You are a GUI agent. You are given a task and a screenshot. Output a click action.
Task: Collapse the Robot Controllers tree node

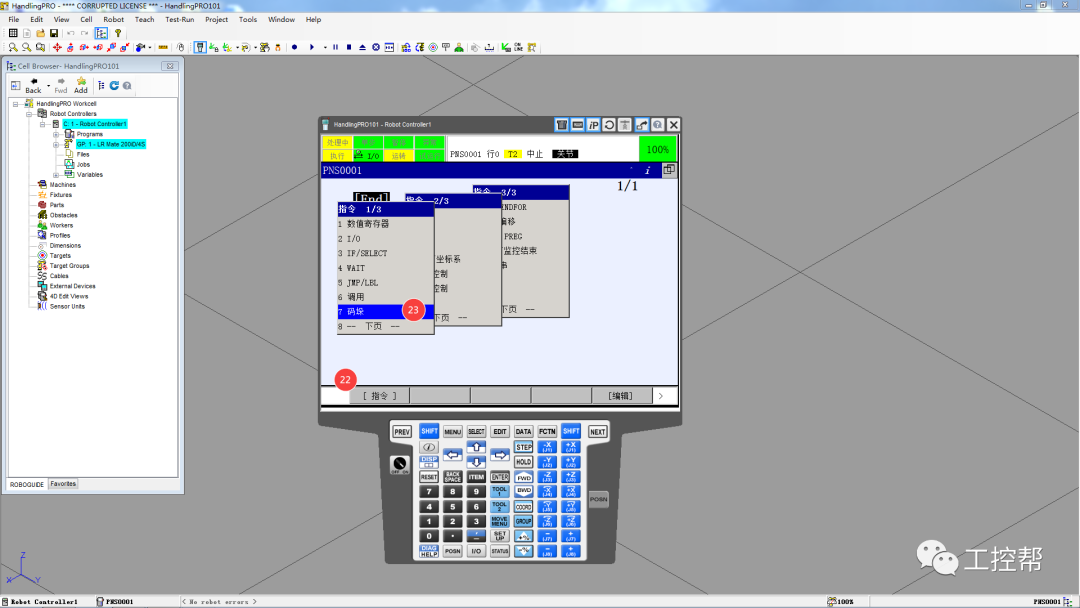(30, 114)
